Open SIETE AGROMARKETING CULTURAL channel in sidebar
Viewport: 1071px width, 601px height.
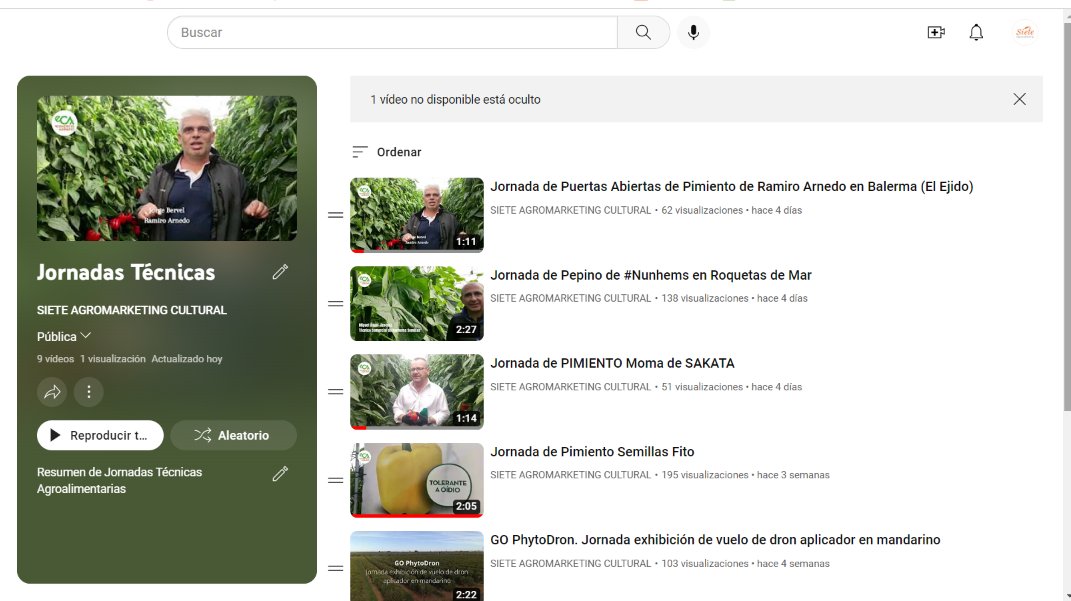(x=132, y=310)
